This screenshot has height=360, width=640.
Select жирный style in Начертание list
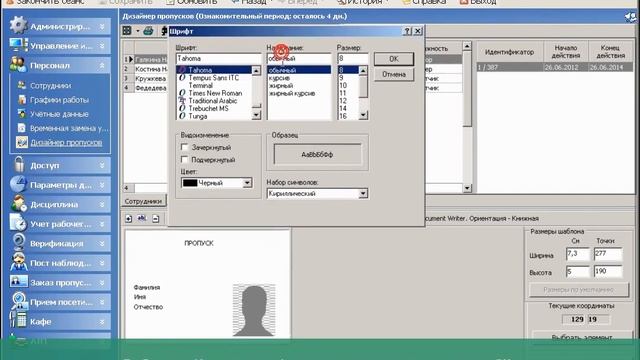point(281,86)
